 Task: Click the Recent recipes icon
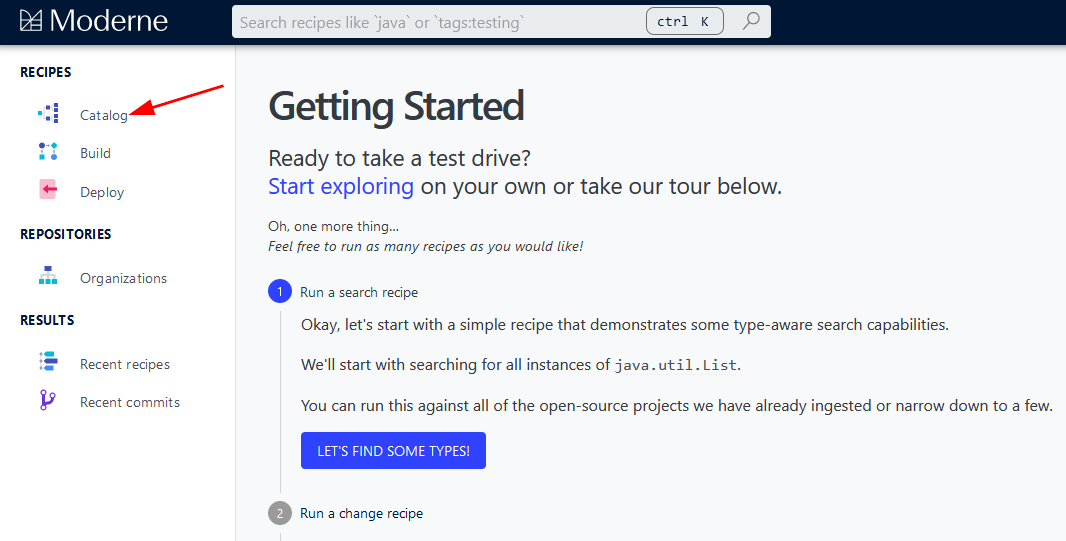48,362
